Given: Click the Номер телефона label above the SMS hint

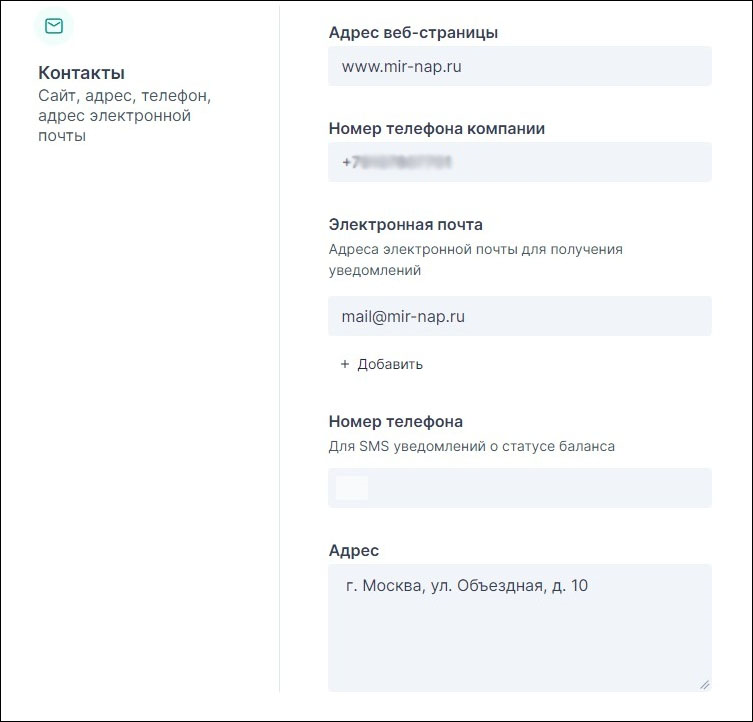Looking at the screenshot, I should (x=395, y=421).
